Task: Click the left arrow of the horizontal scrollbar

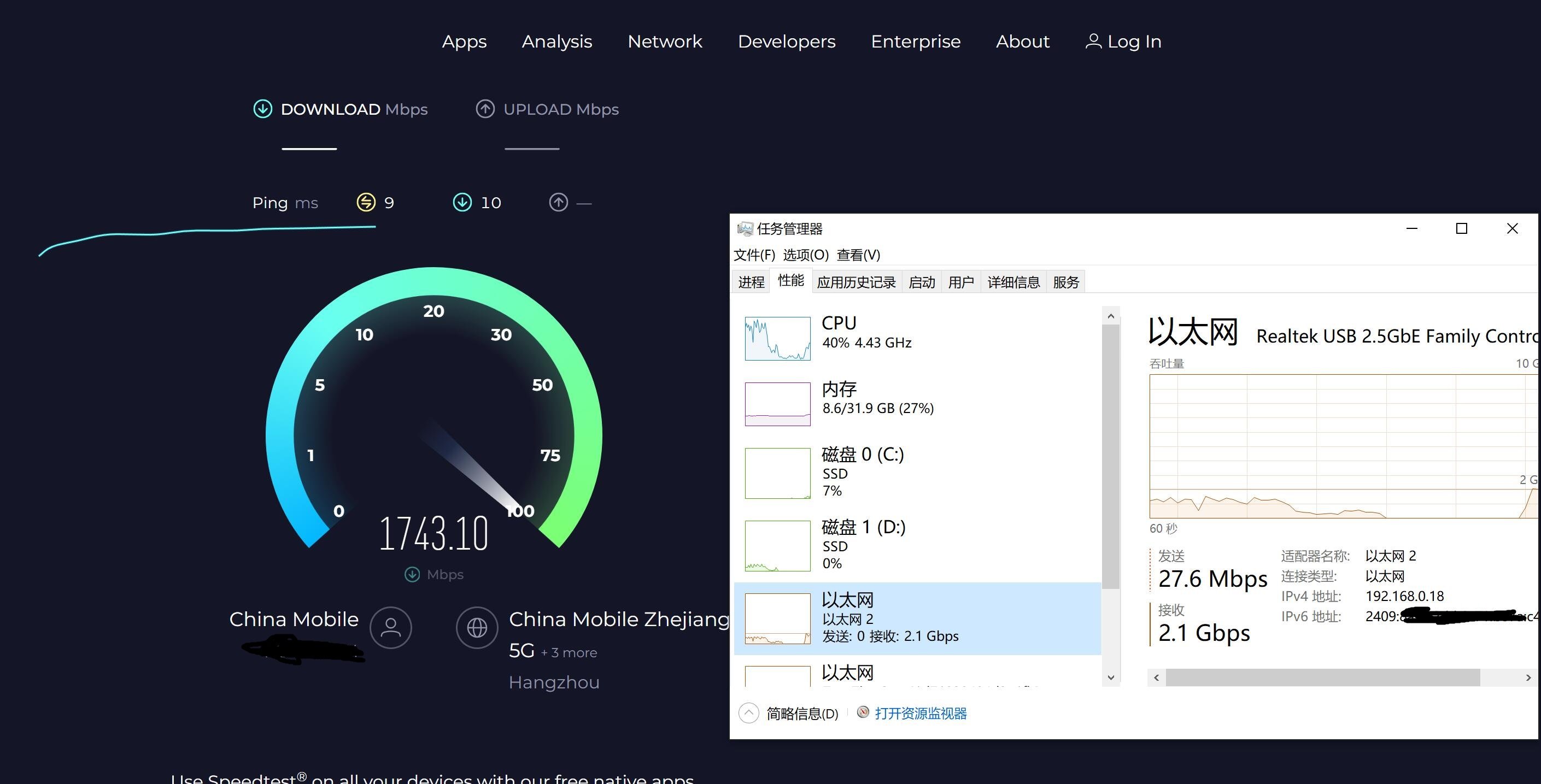Action: pos(1156,677)
